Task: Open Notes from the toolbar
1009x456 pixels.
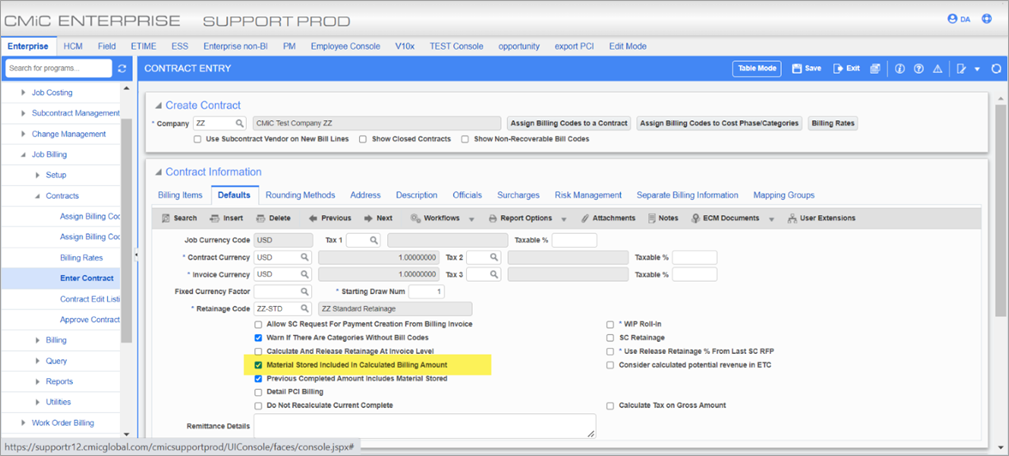Action: click(663, 218)
